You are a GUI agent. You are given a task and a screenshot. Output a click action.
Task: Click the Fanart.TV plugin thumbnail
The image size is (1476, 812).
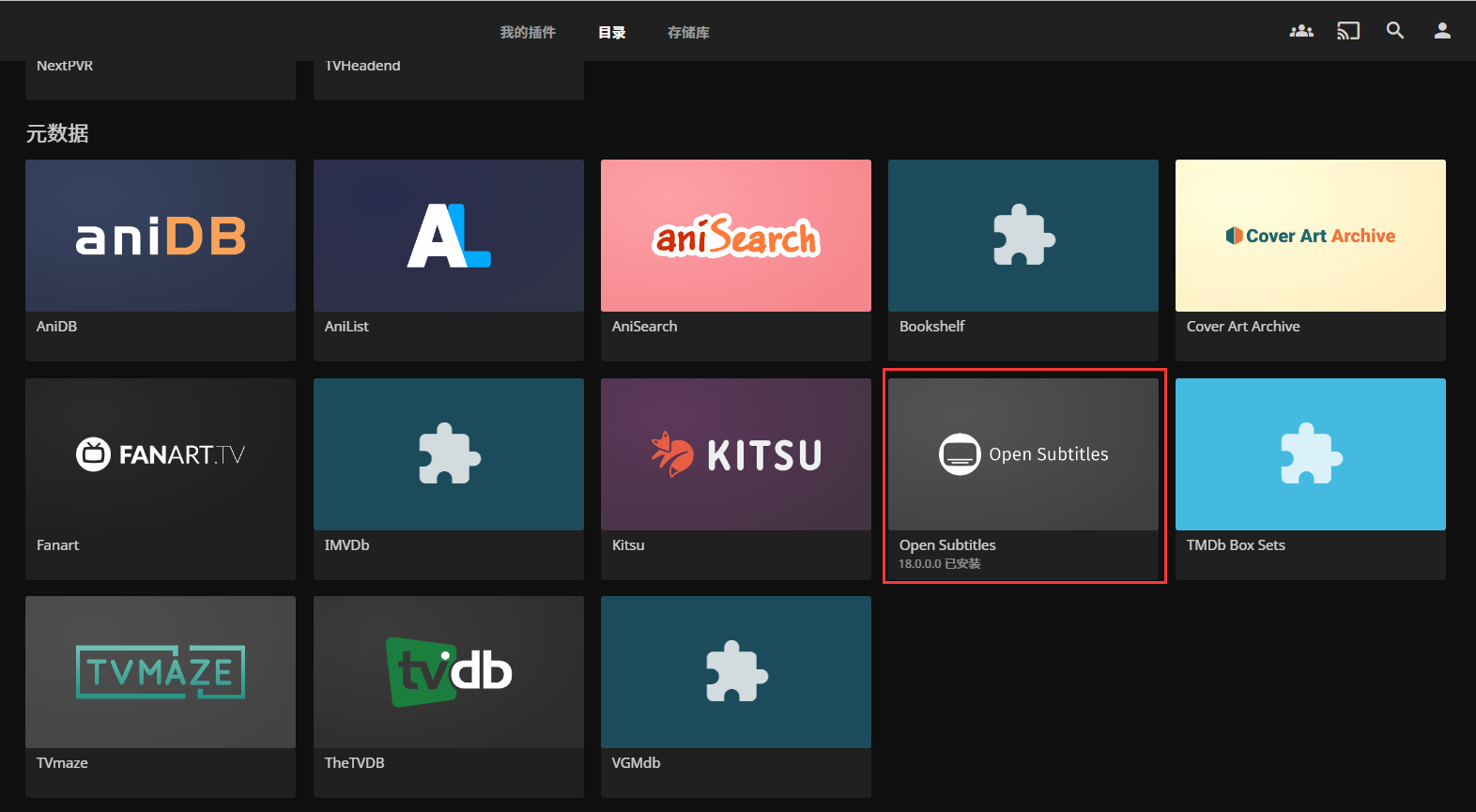[x=161, y=454]
